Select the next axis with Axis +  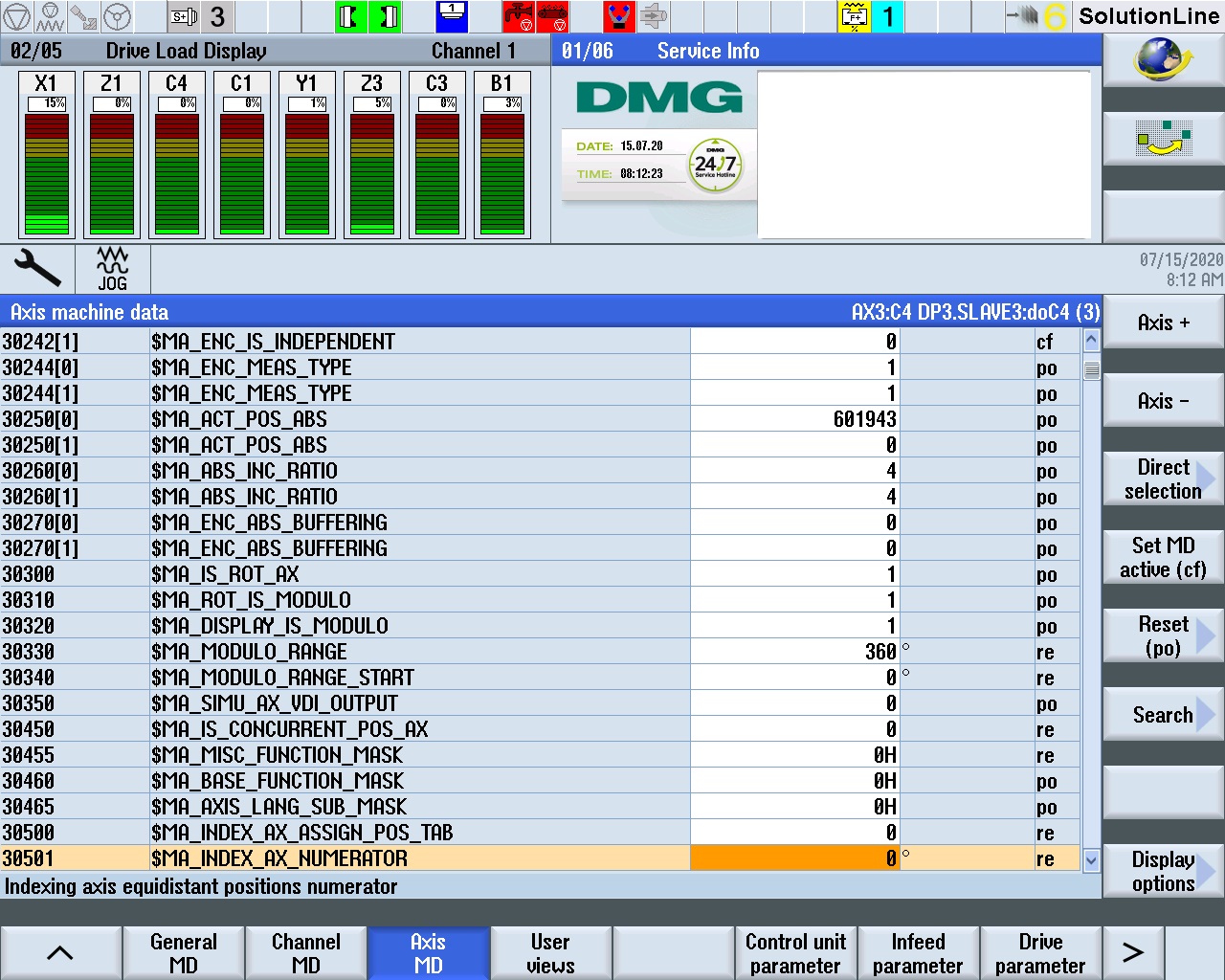[x=1162, y=323]
